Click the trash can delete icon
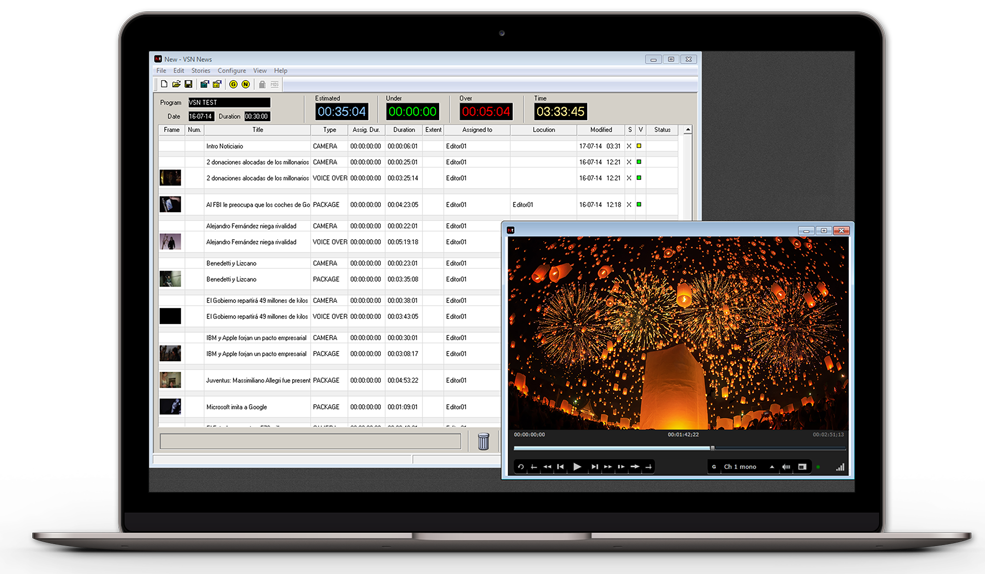 pyautogui.click(x=483, y=441)
